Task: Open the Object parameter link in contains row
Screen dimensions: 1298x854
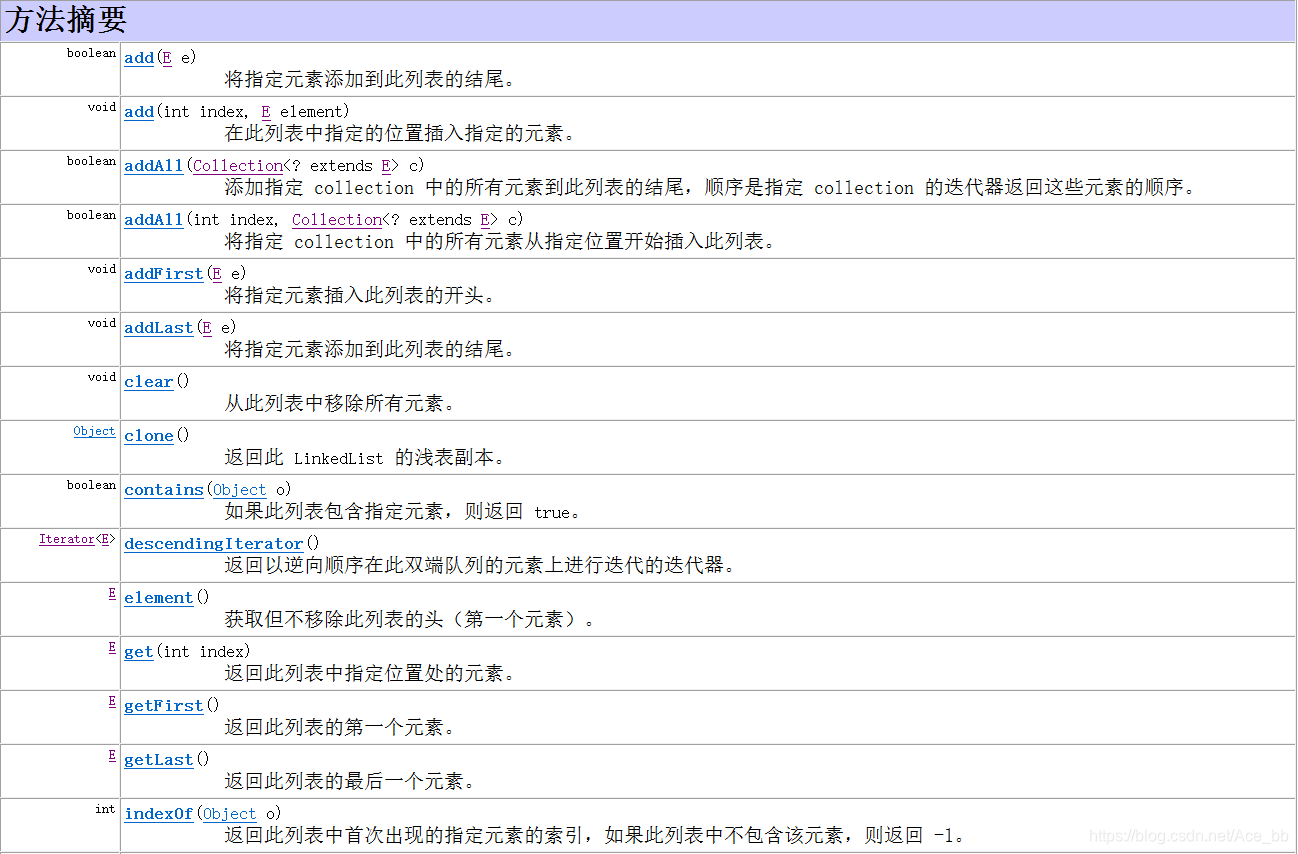Action: 240,490
